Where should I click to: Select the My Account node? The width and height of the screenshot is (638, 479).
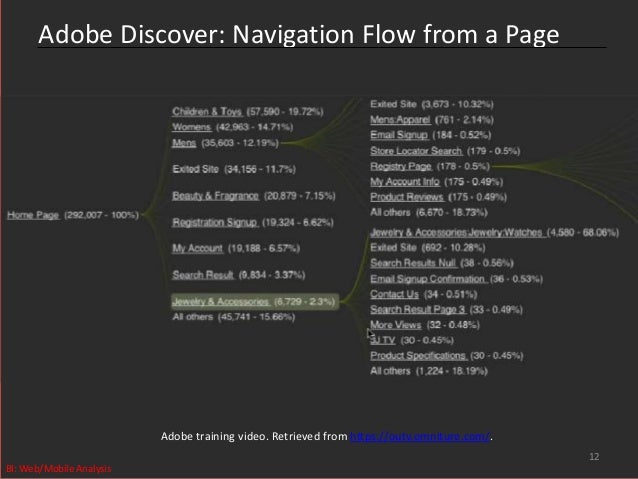pyautogui.click(x=198, y=248)
